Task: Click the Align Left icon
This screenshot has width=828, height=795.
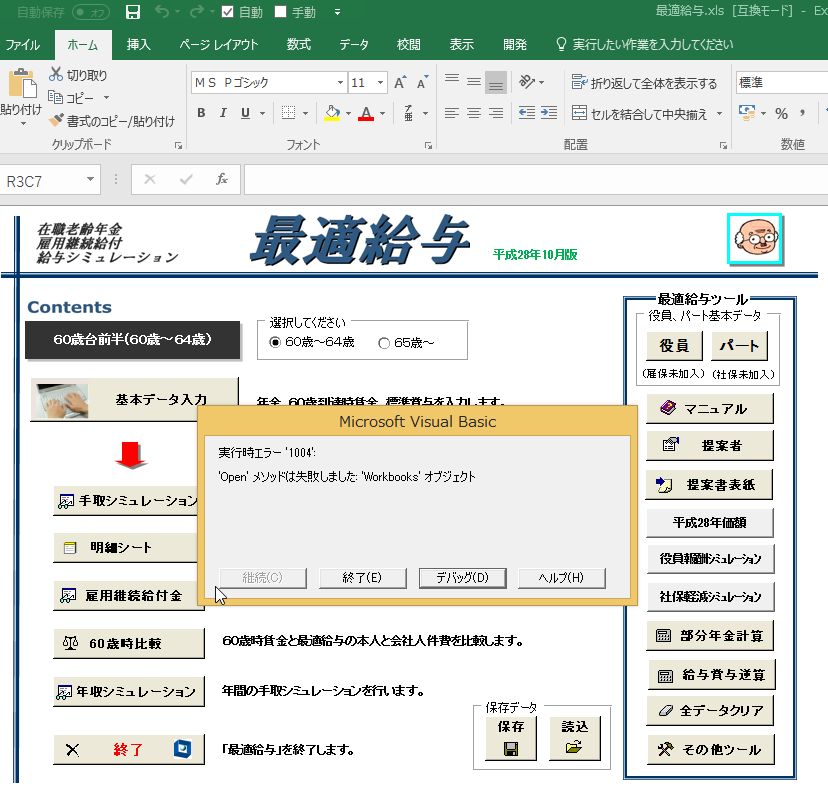Action: click(x=451, y=113)
